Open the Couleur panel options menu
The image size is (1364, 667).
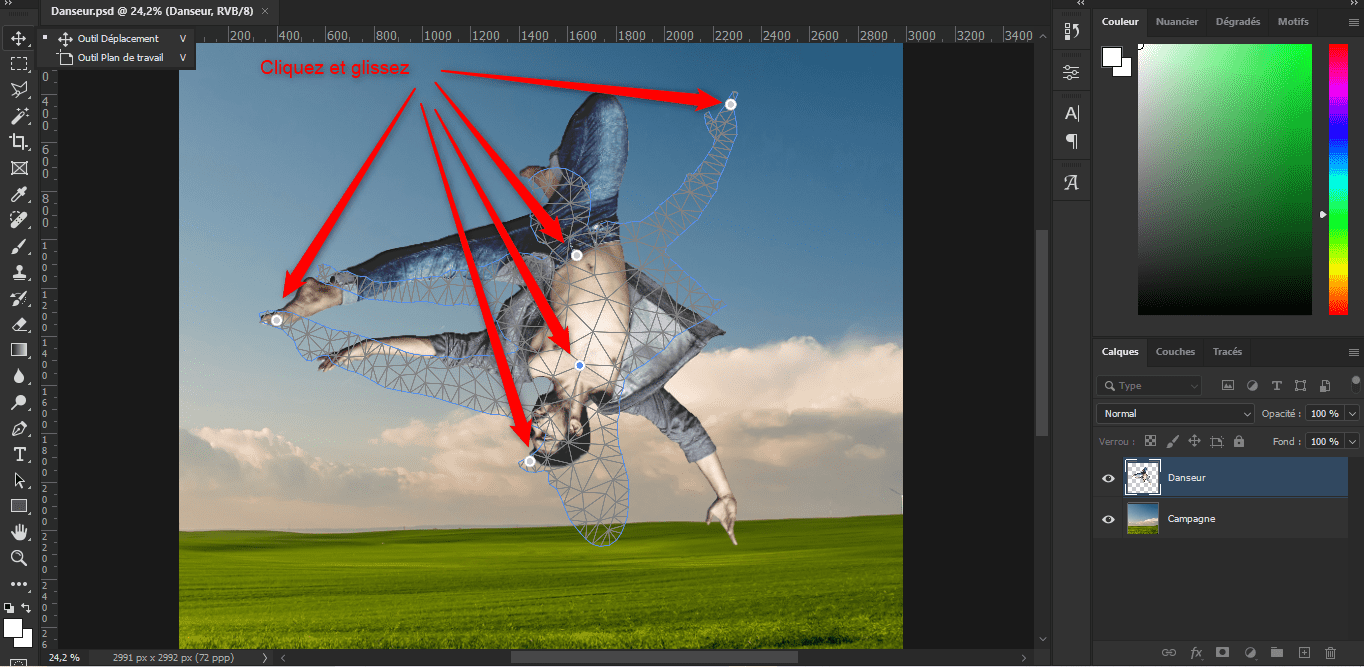click(1354, 22)
